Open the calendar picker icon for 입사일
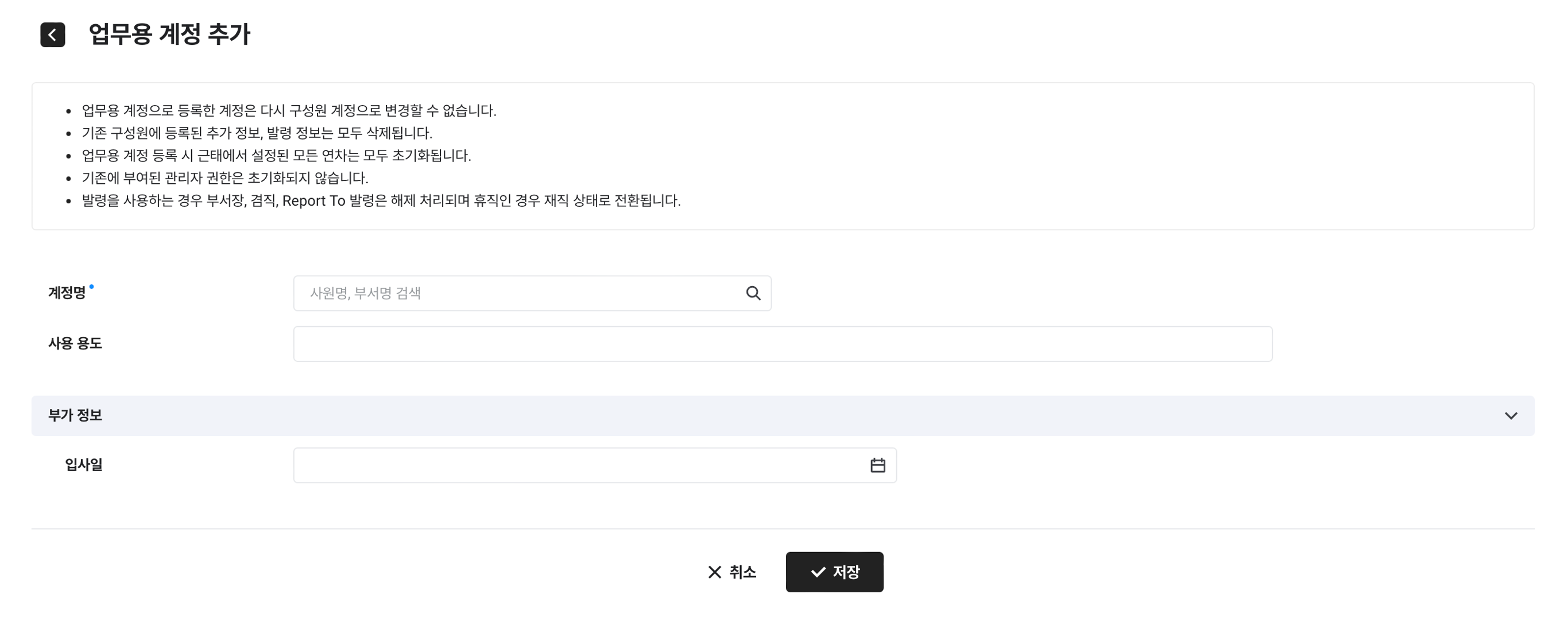This screenshot has width=1568, height=621. (877, 466)
